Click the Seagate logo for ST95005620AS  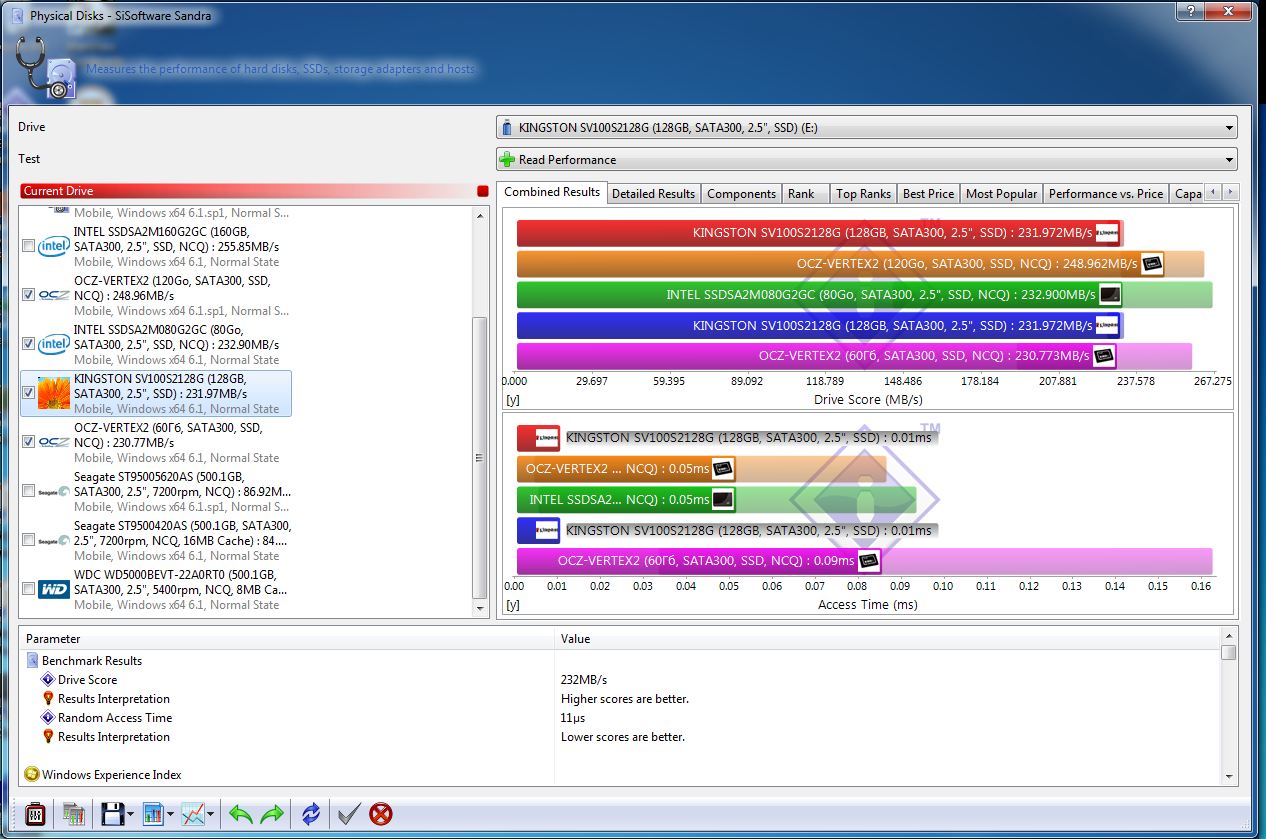coord(53,491)
